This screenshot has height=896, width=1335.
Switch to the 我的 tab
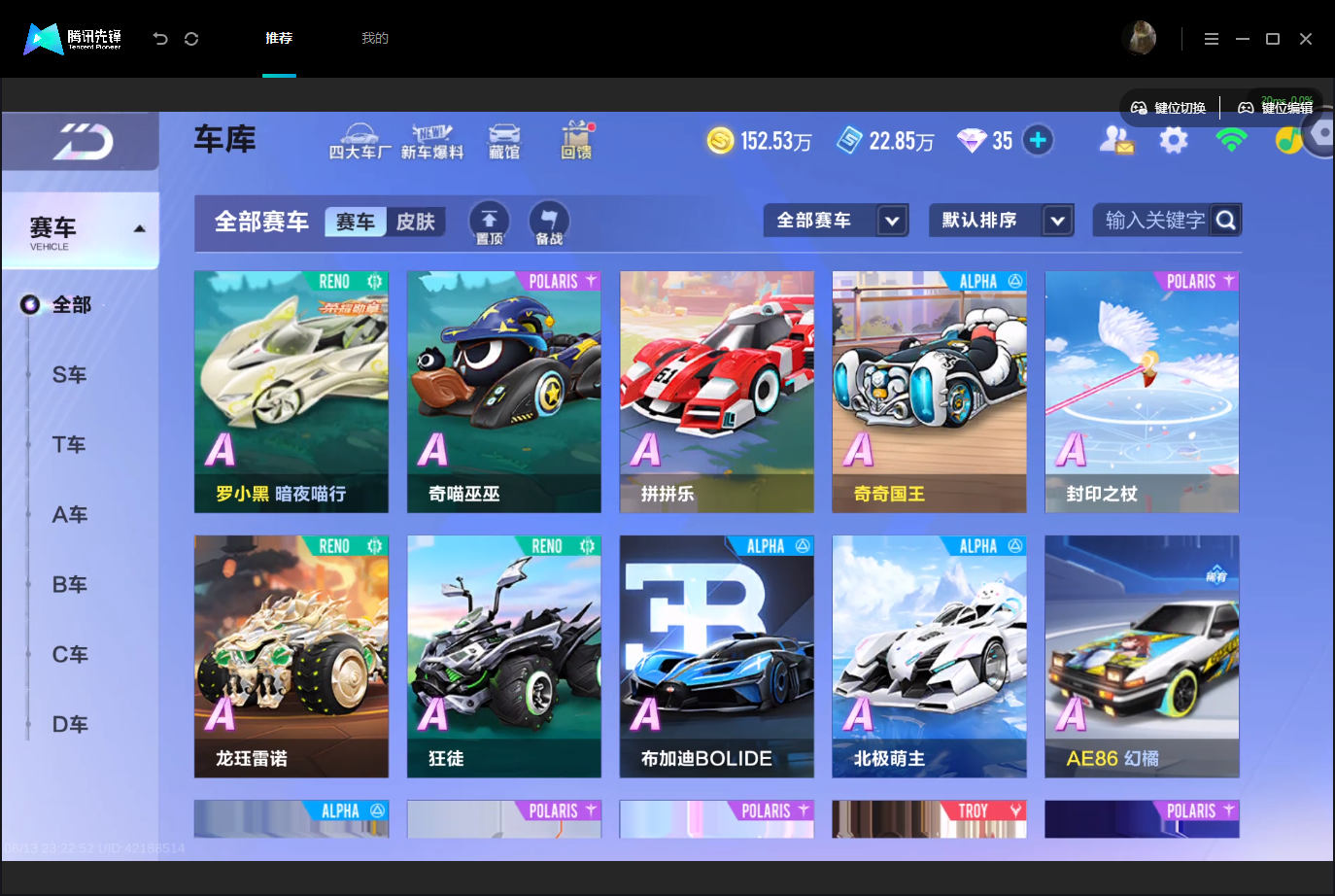pos(375,39)
